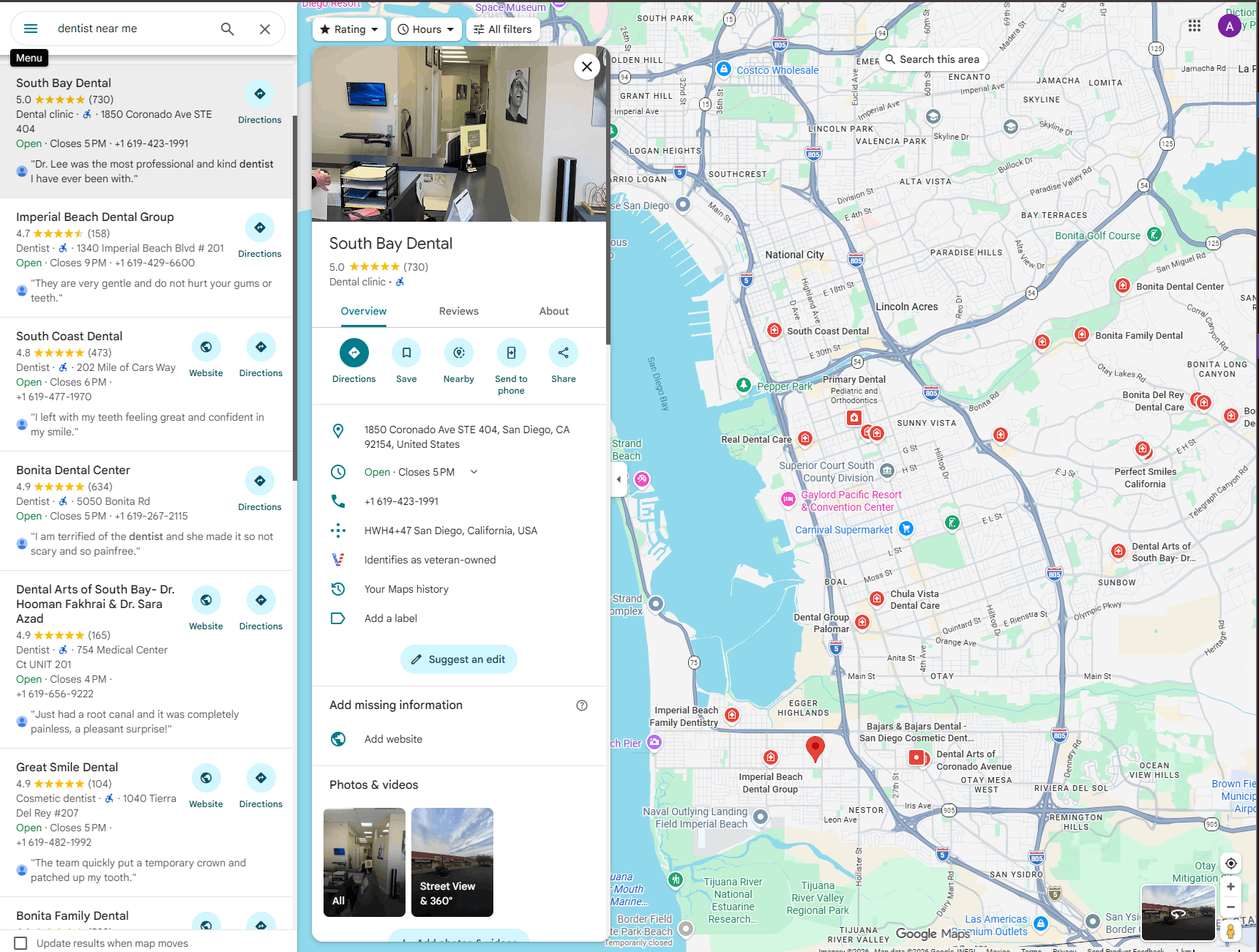
Task: Toggle Update results when map moves checkbox
Action: point(21,943)
